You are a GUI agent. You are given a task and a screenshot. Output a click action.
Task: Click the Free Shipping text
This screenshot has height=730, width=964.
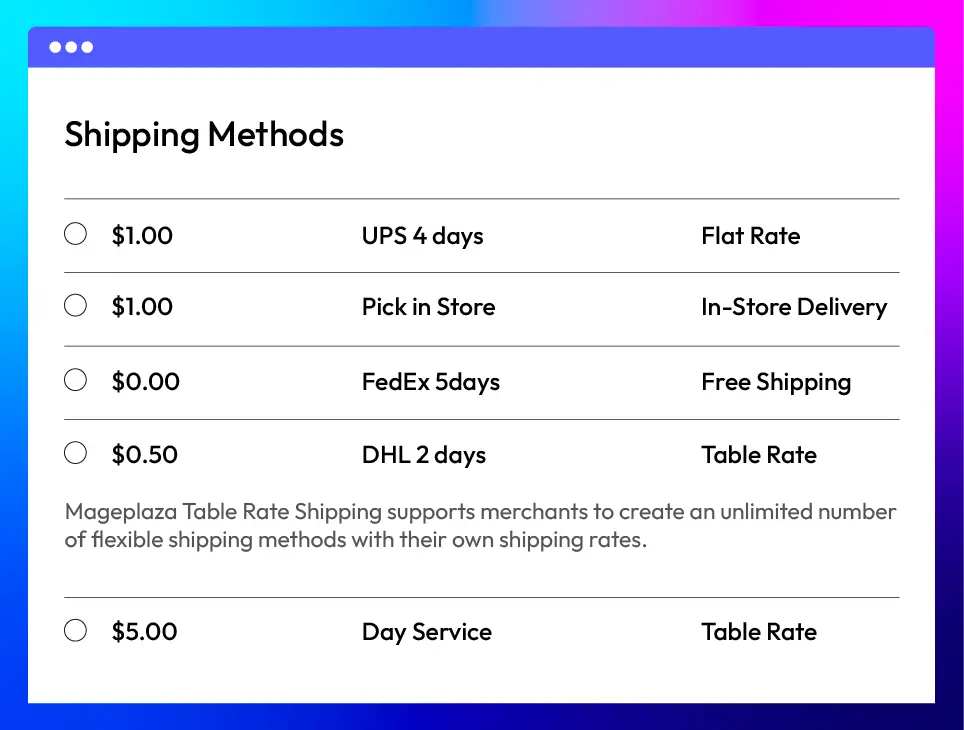coord(776,383)
